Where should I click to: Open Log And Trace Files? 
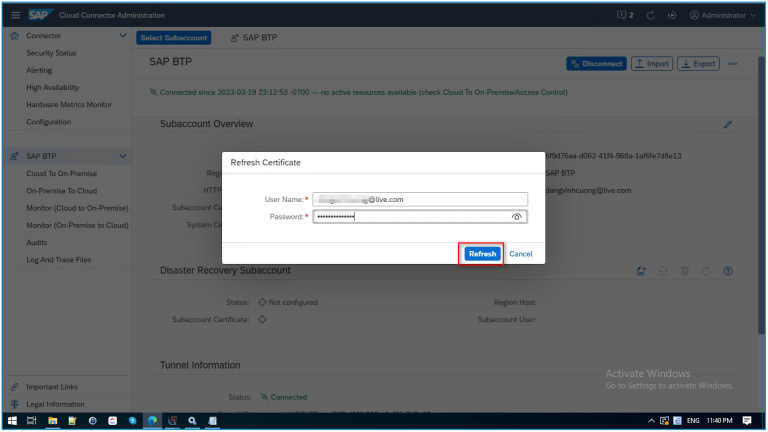[59, 260]
